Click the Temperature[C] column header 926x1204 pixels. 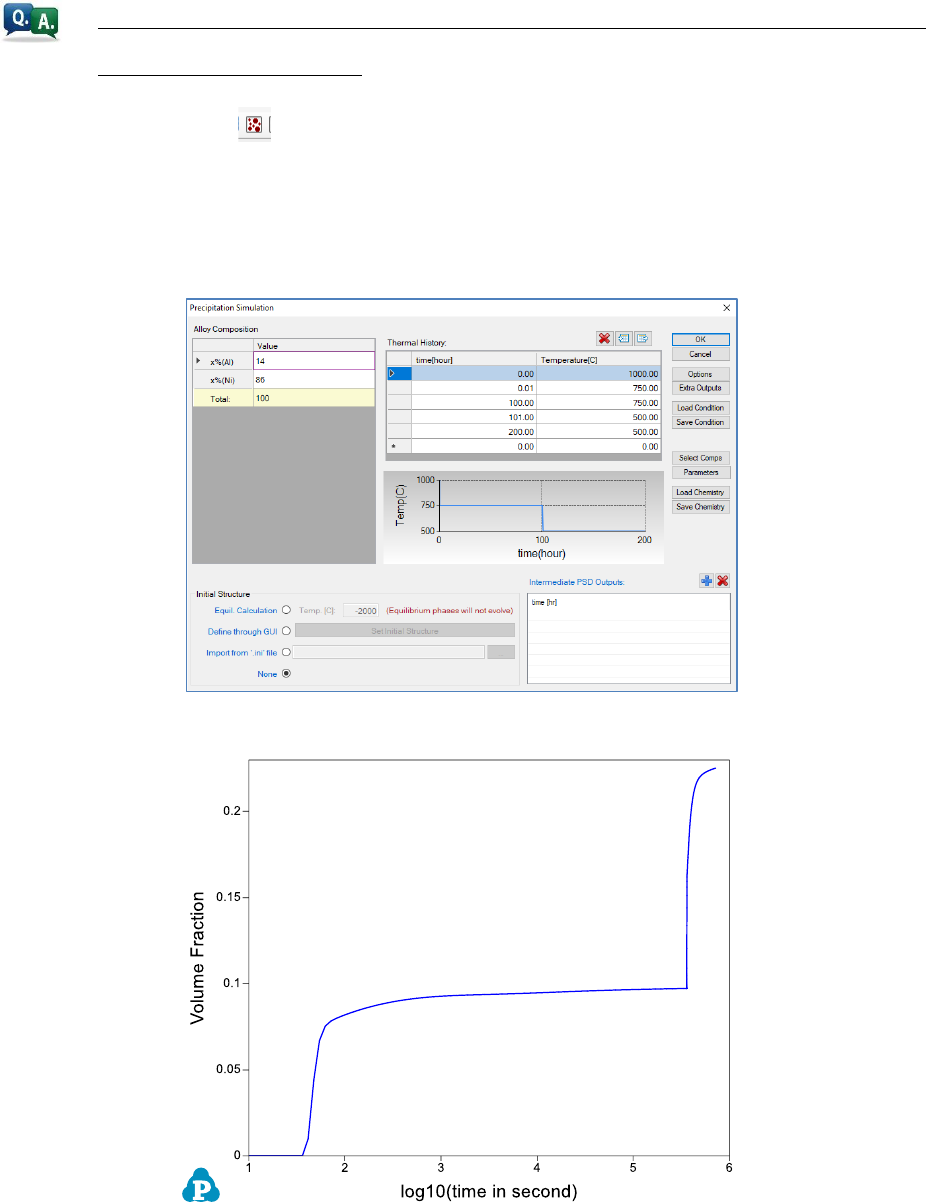point(599,358)
